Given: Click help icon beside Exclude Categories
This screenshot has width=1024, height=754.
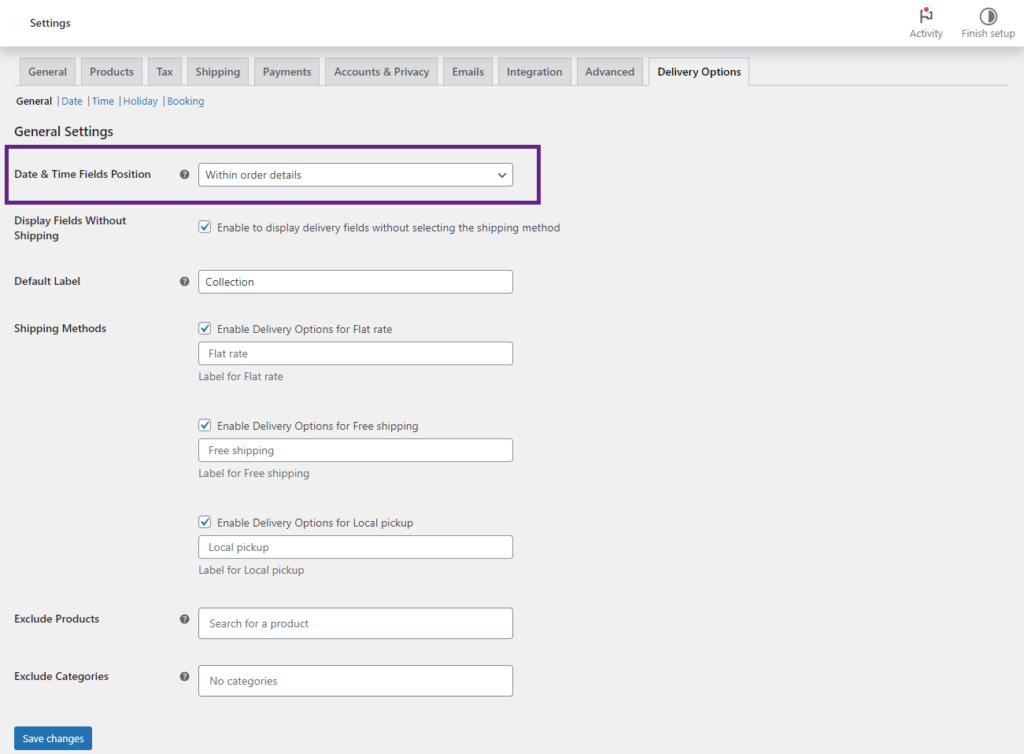Looking at the screenshot, I should [x=184, y=676].
